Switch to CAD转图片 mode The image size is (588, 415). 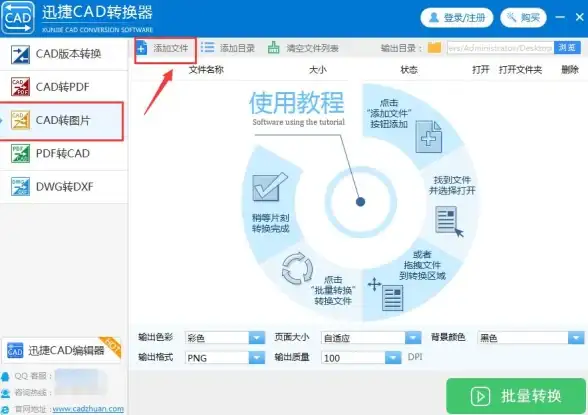click(62, 121)
